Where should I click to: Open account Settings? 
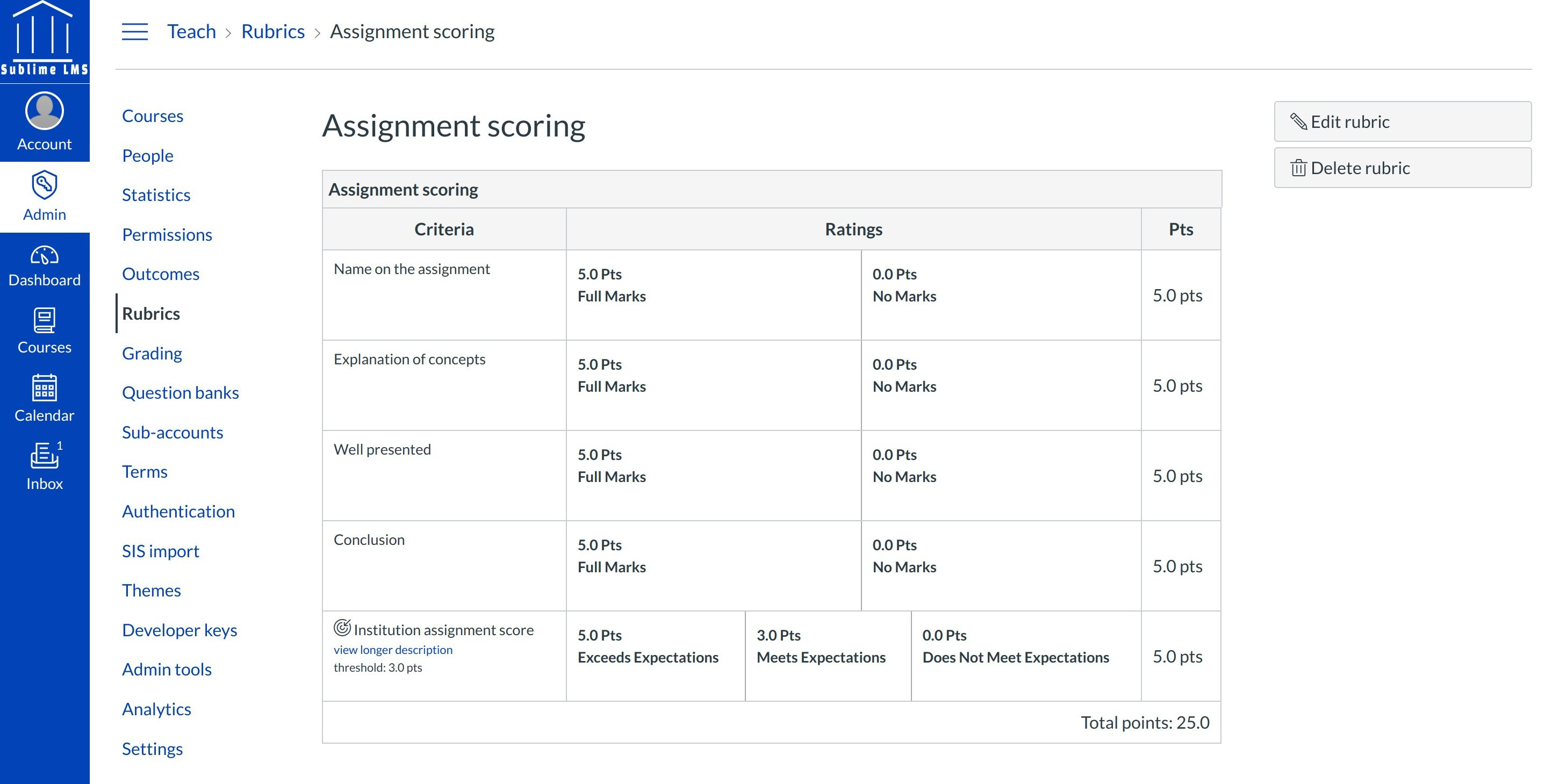(x=153, y=749)
